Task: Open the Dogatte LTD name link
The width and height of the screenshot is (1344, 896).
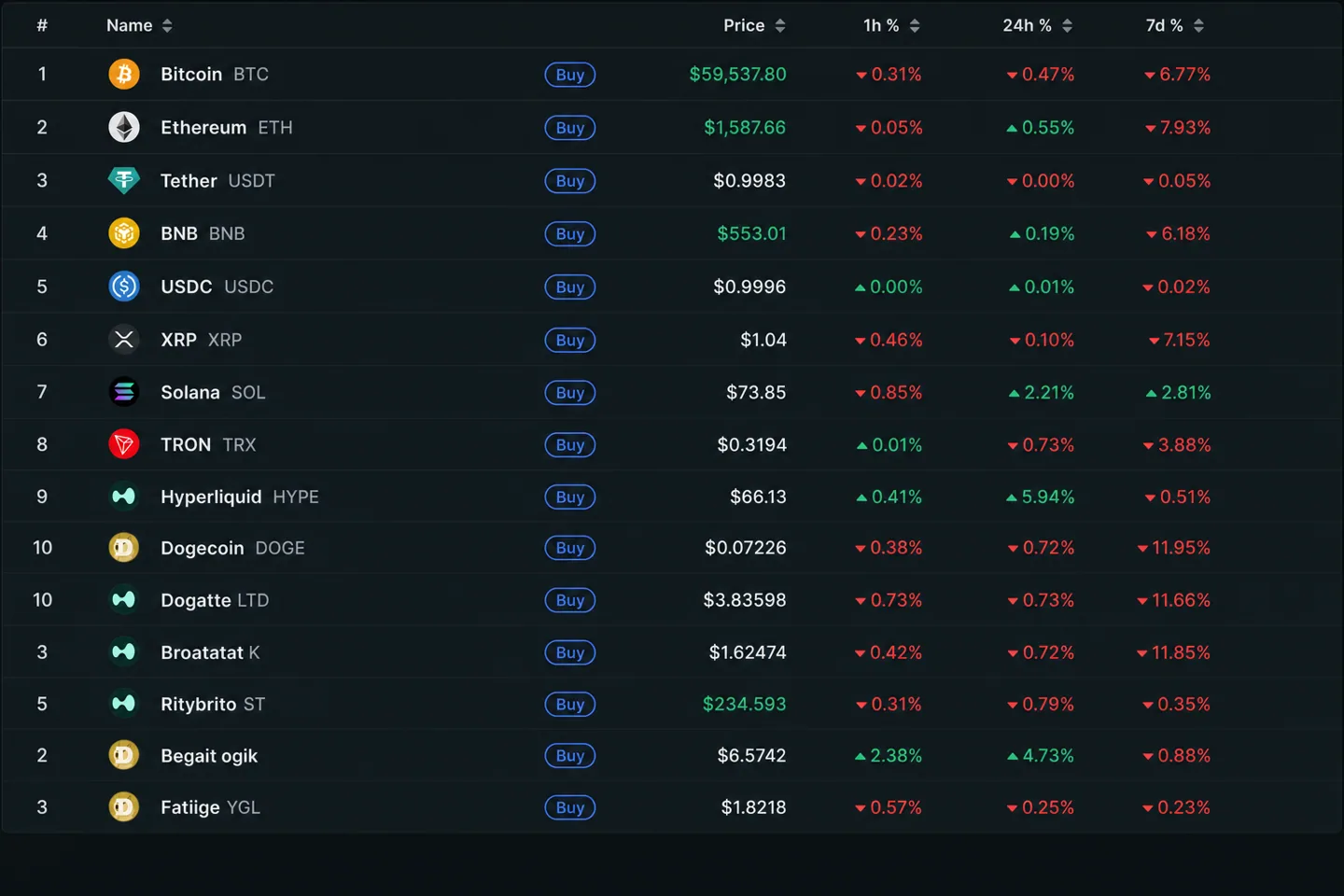Action: click(x=215, y=600)
